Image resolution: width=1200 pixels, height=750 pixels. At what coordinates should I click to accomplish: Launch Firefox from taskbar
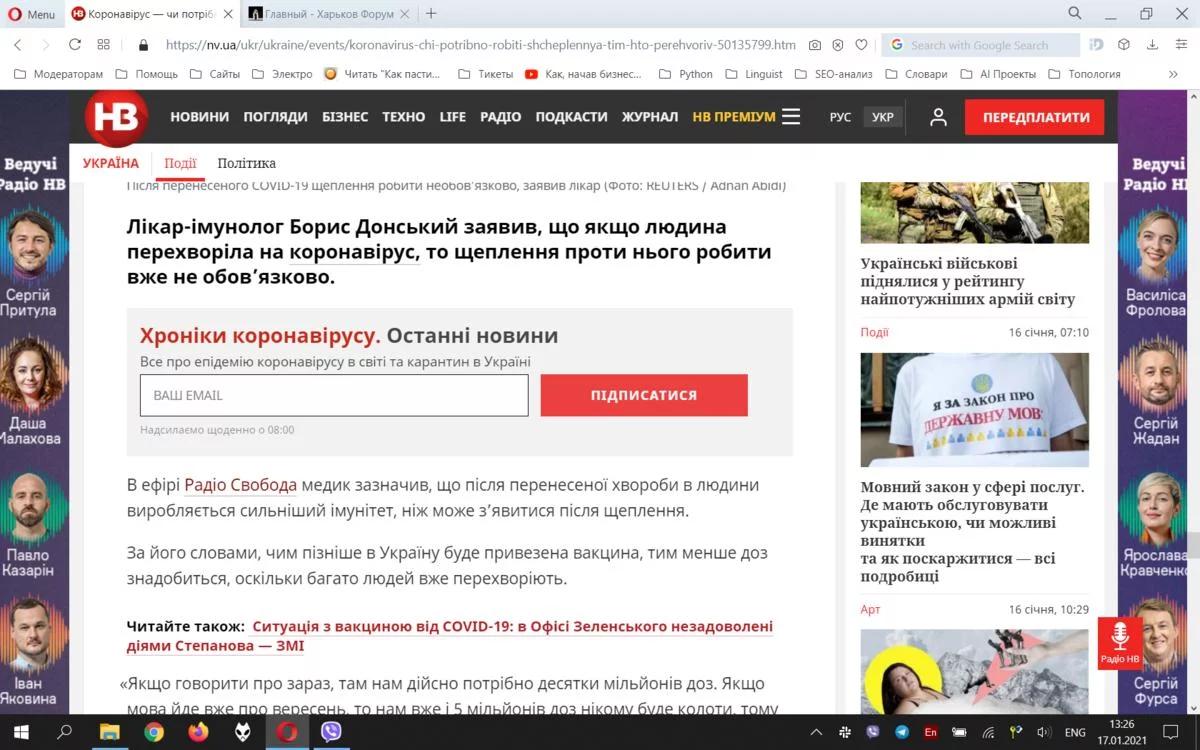pyautogui.click(x=198, y=732)
